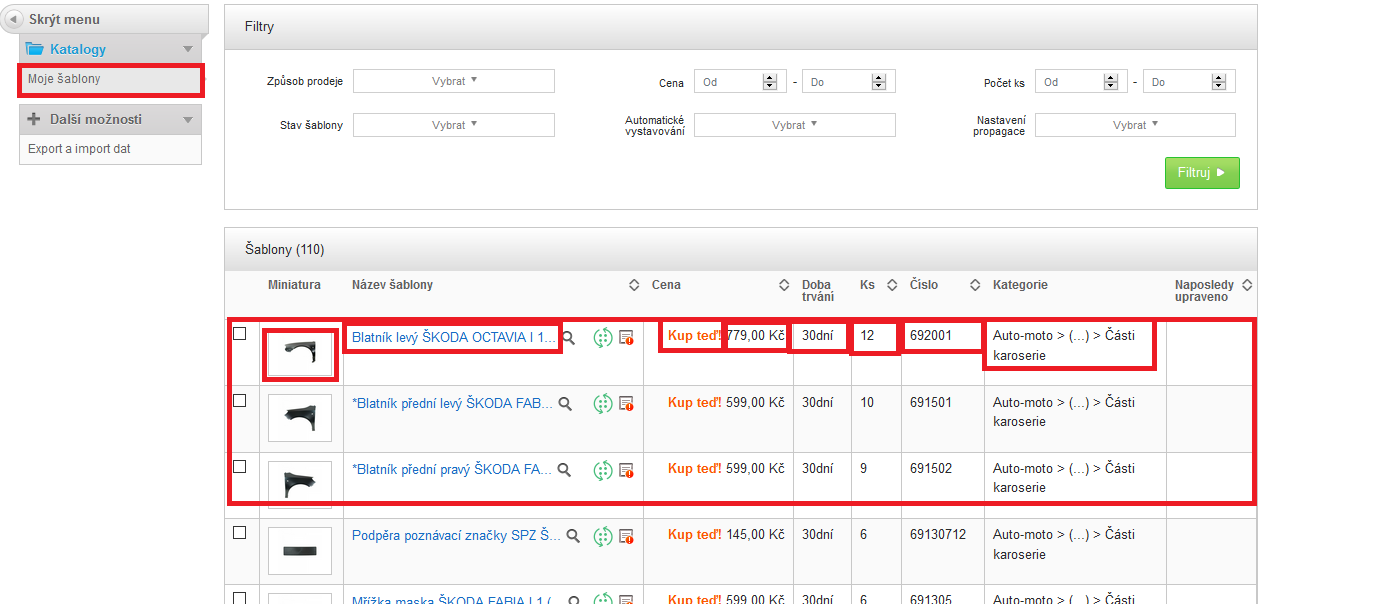Click magnifier icon for Blatník přední pravý

click(564, 469)
